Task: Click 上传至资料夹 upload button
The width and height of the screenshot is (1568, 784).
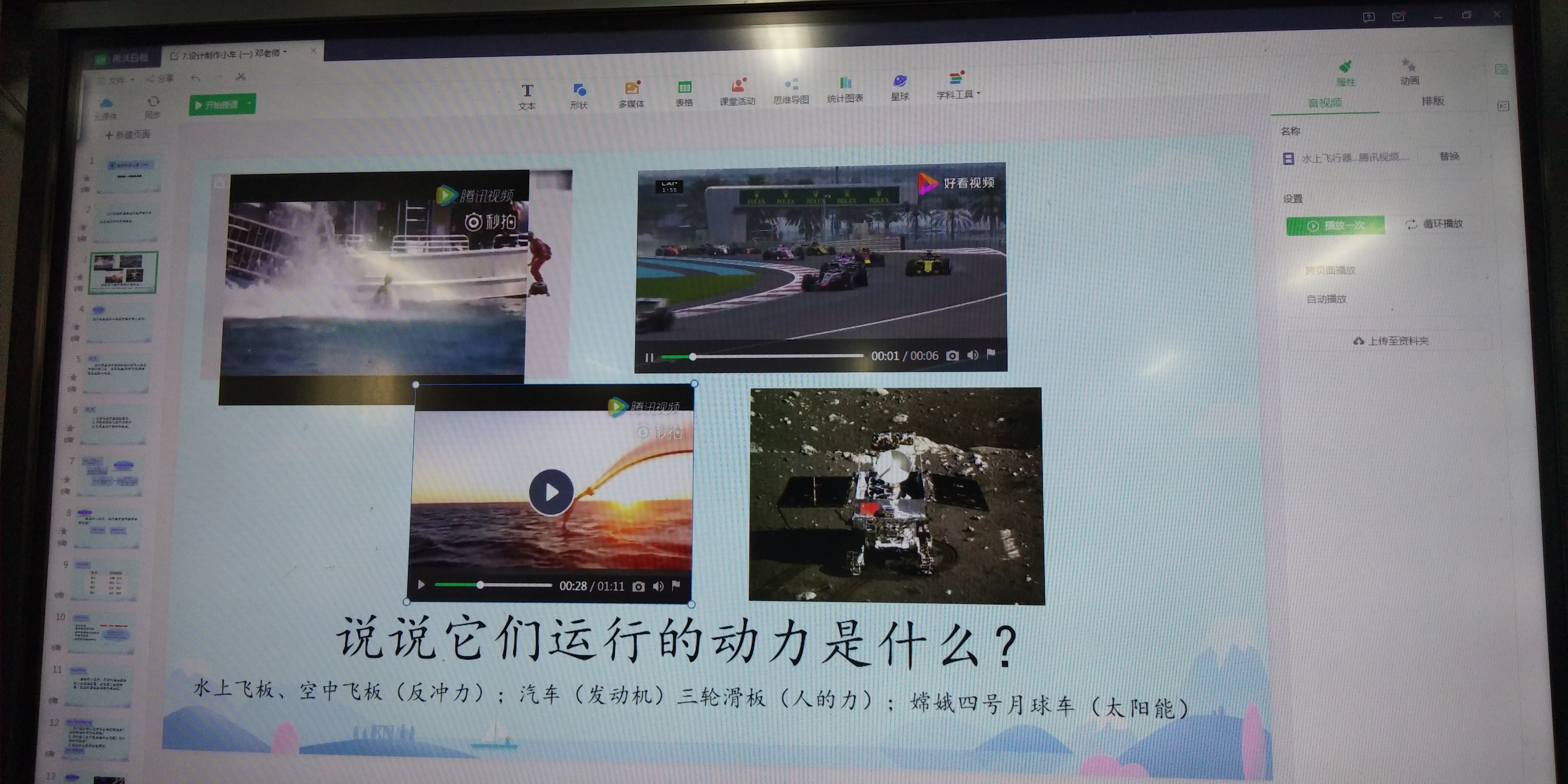Action: pyautogui.click(x=1391, y=341)
